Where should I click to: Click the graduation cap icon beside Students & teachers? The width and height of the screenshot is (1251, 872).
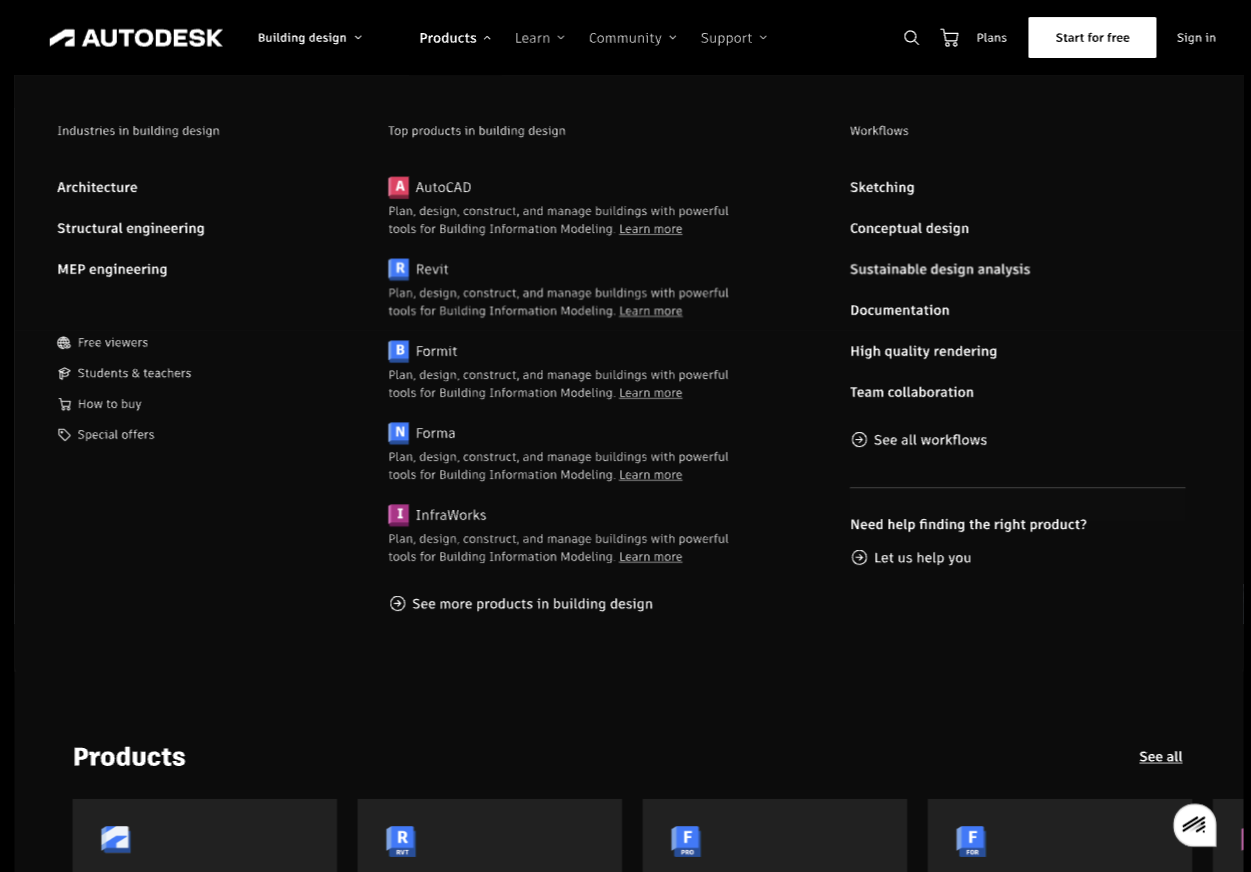click(64, 373)
